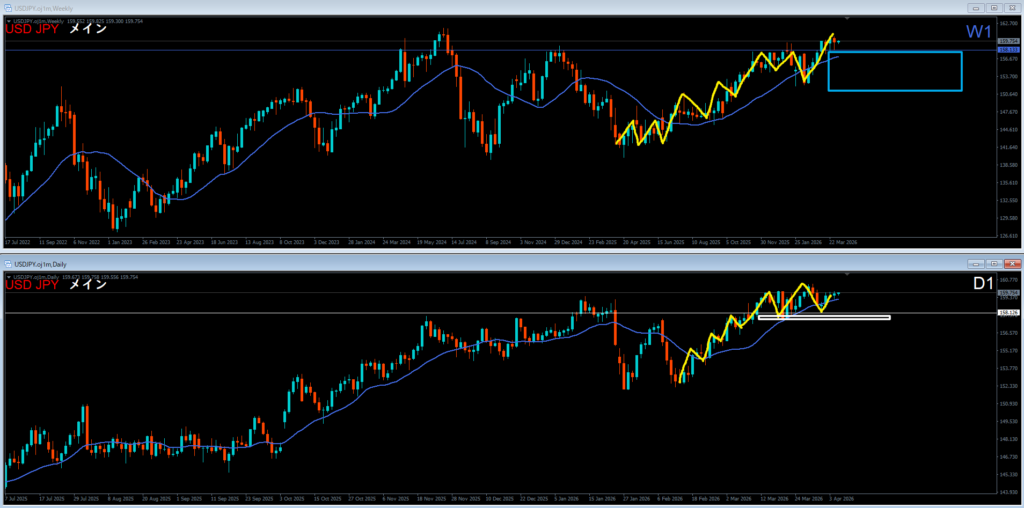Click the blue 158.133 price label on weekly chart
This screenshot has height=508, width=1024.
pos(1008,49)
